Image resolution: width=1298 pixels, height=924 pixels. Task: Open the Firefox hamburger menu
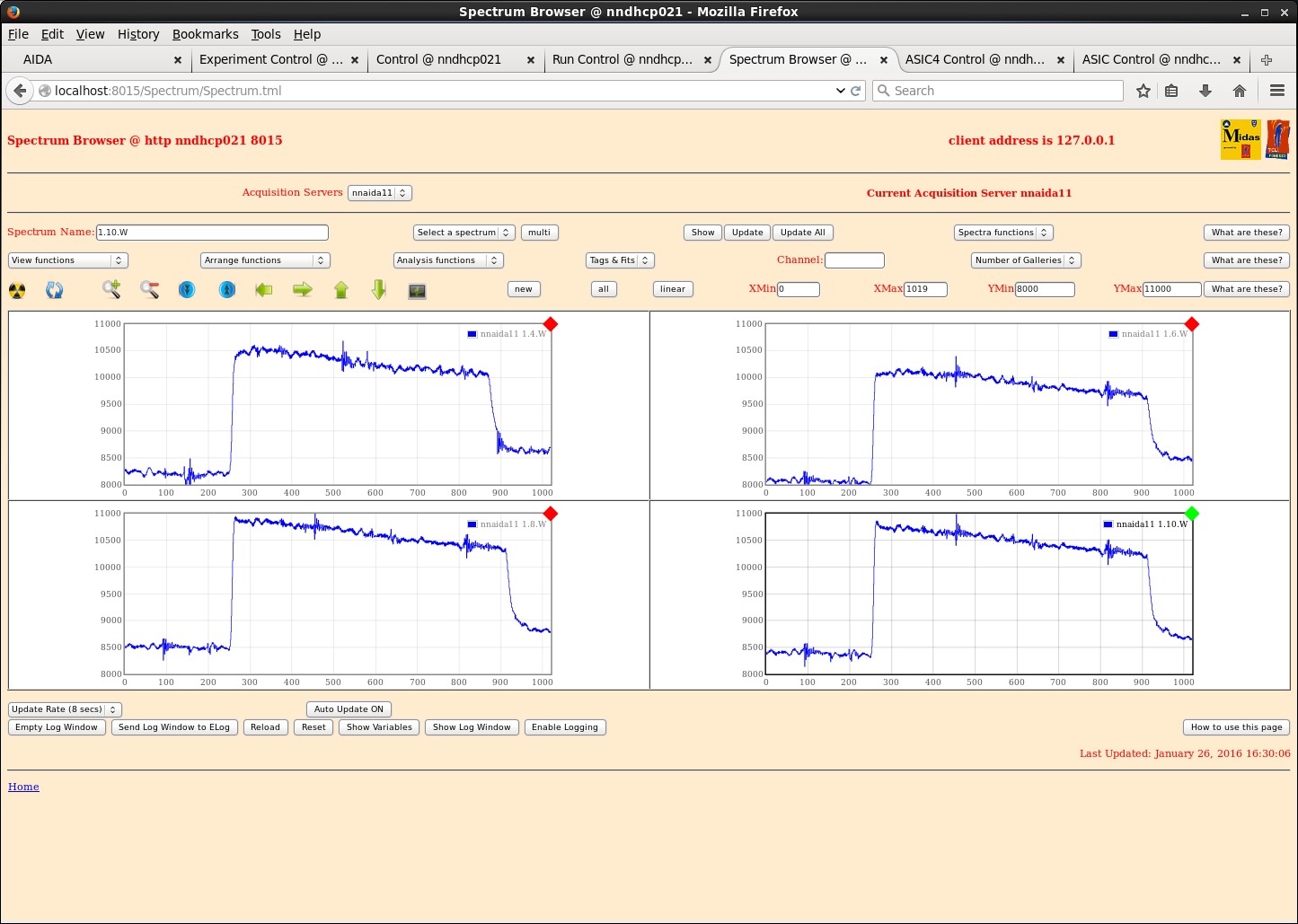[1277, 91]
